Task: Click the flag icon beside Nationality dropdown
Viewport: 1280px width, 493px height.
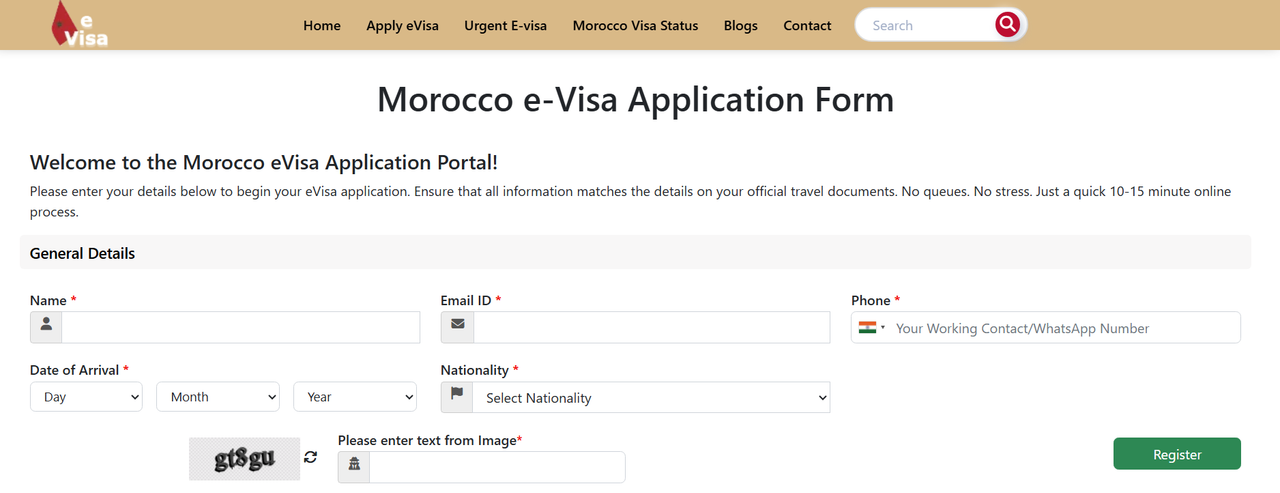Action: pos(457,397)
